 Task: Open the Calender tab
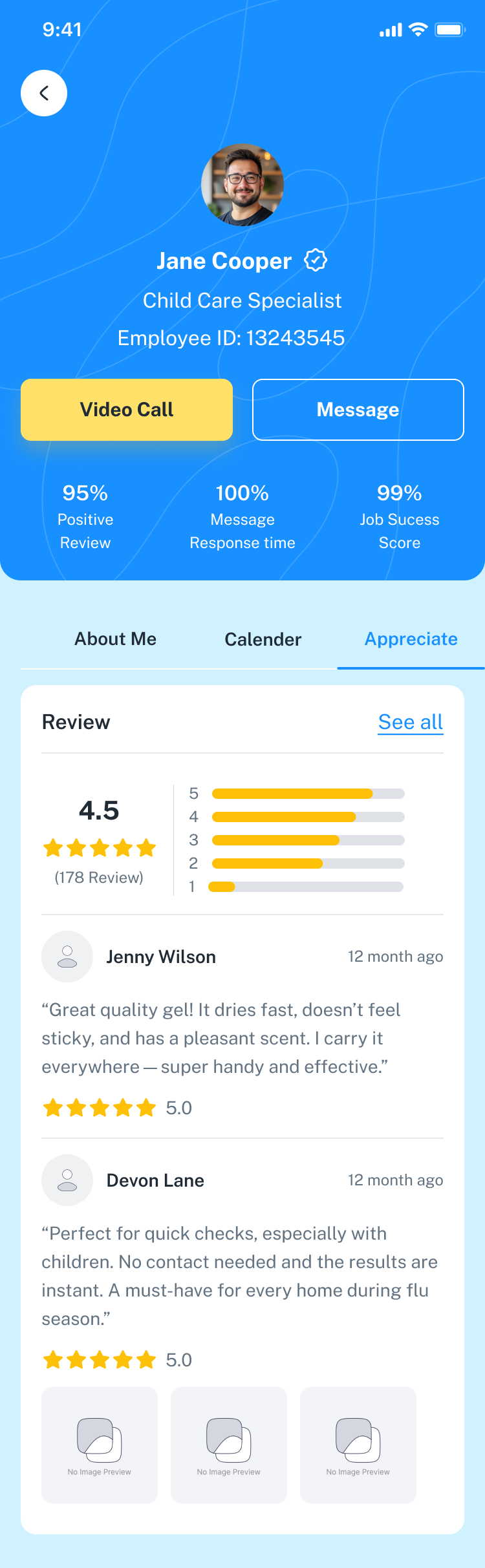263,639
